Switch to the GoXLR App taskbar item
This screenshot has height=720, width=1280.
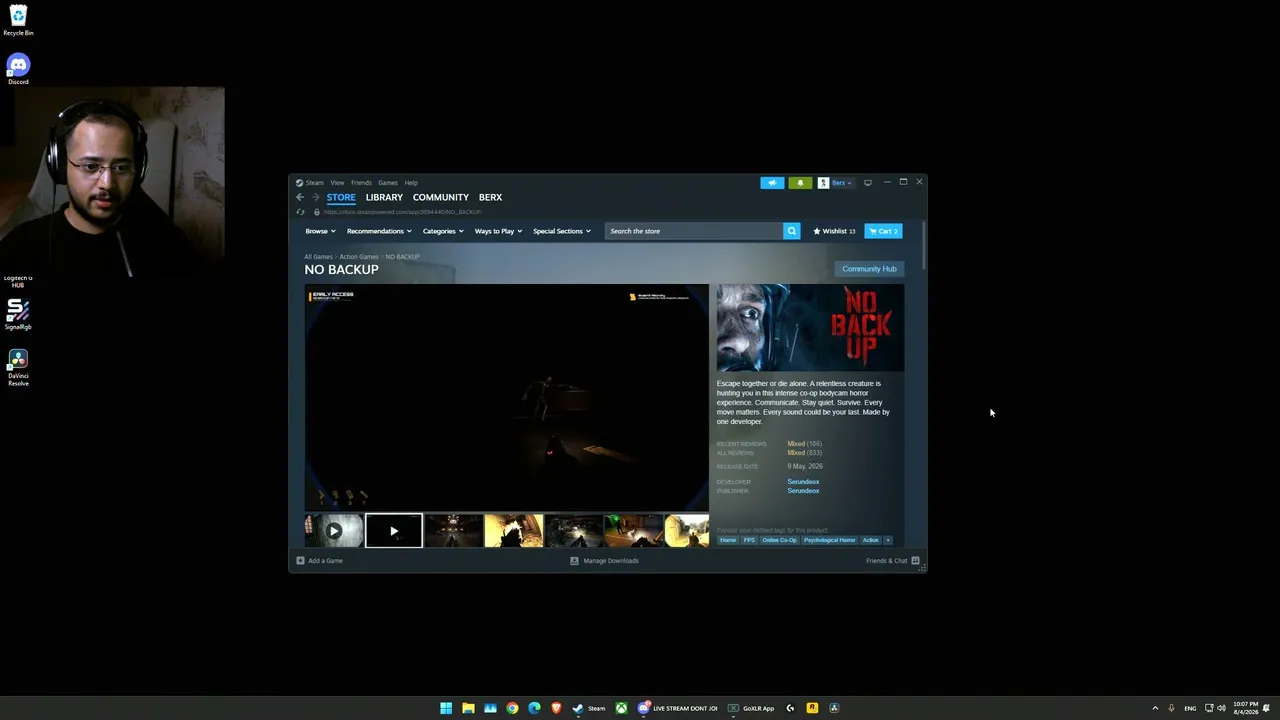[x=751, y=708]
